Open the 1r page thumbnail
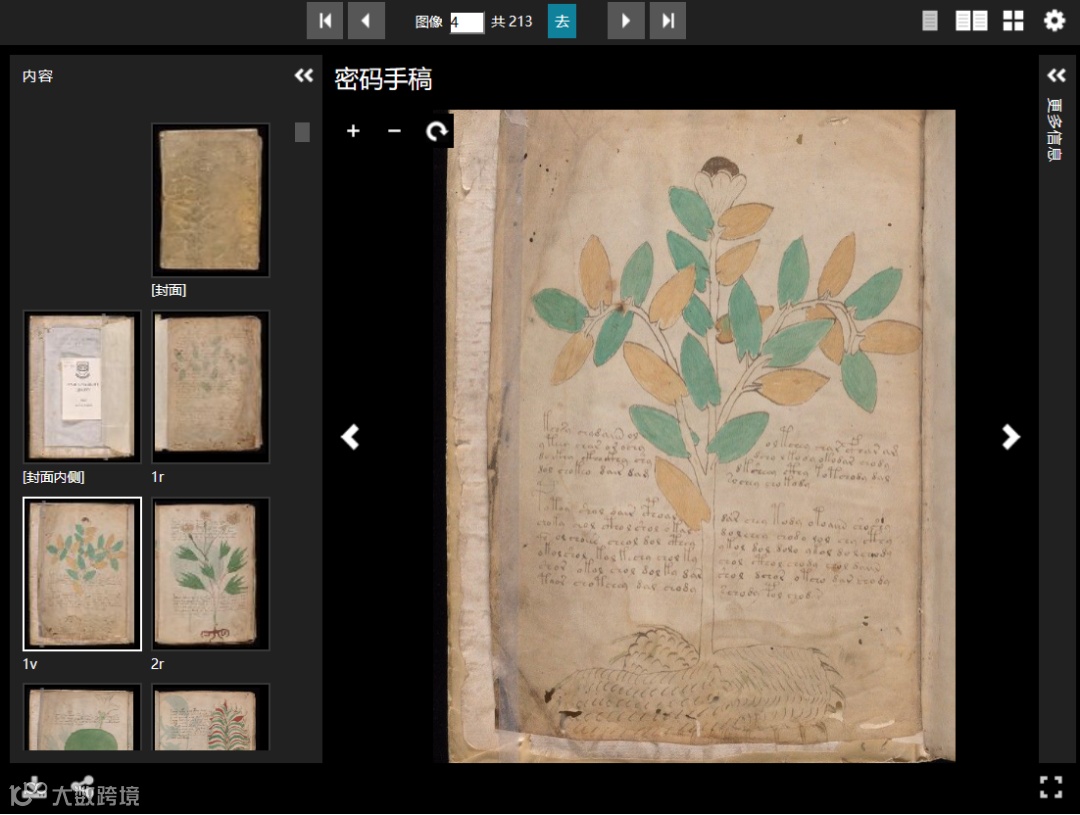The width and height of the screenshot is (1080, 815). (210, 386)
